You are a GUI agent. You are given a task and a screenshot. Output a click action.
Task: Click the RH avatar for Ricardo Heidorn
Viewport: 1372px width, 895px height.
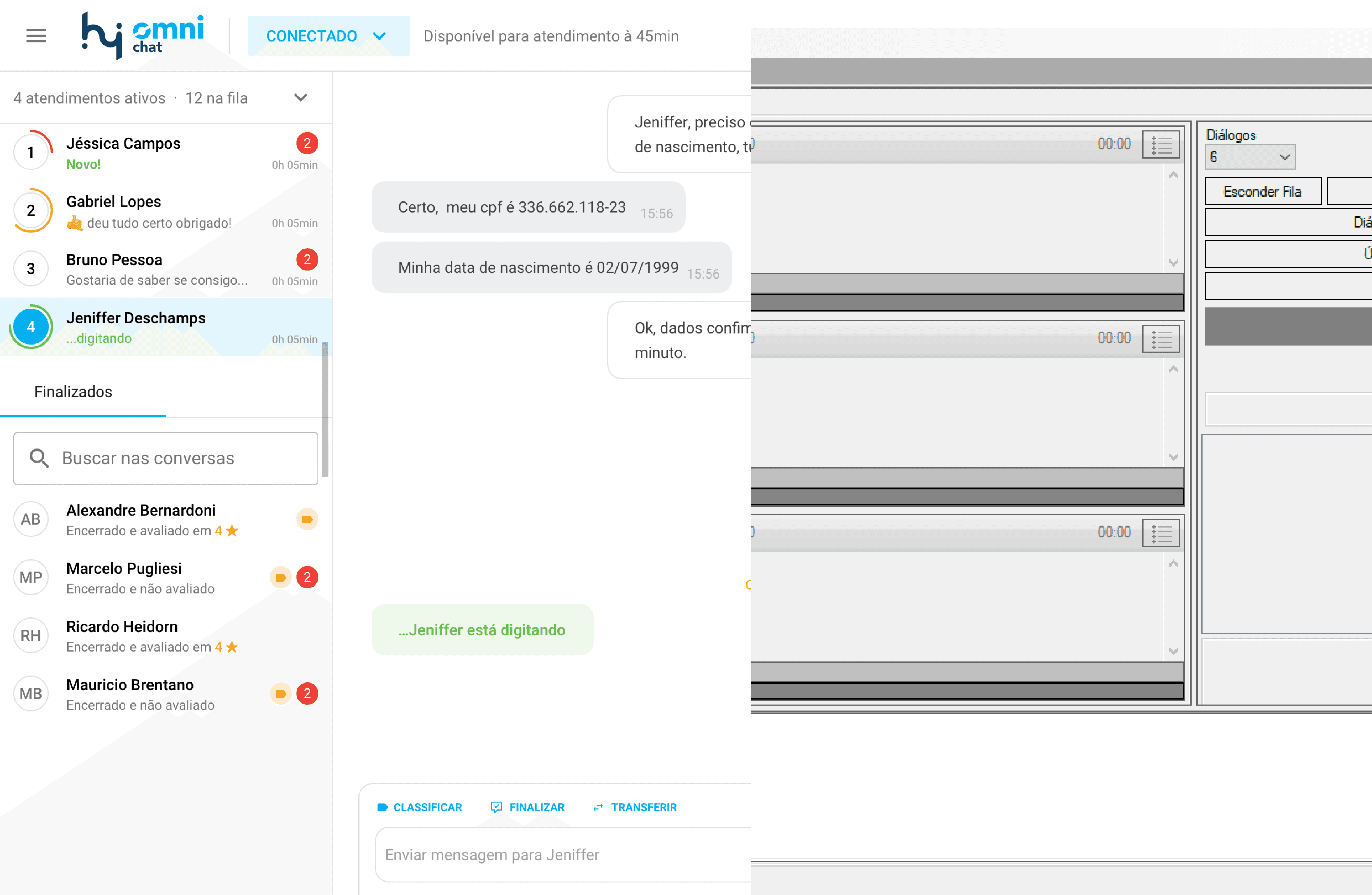(31, 636)
